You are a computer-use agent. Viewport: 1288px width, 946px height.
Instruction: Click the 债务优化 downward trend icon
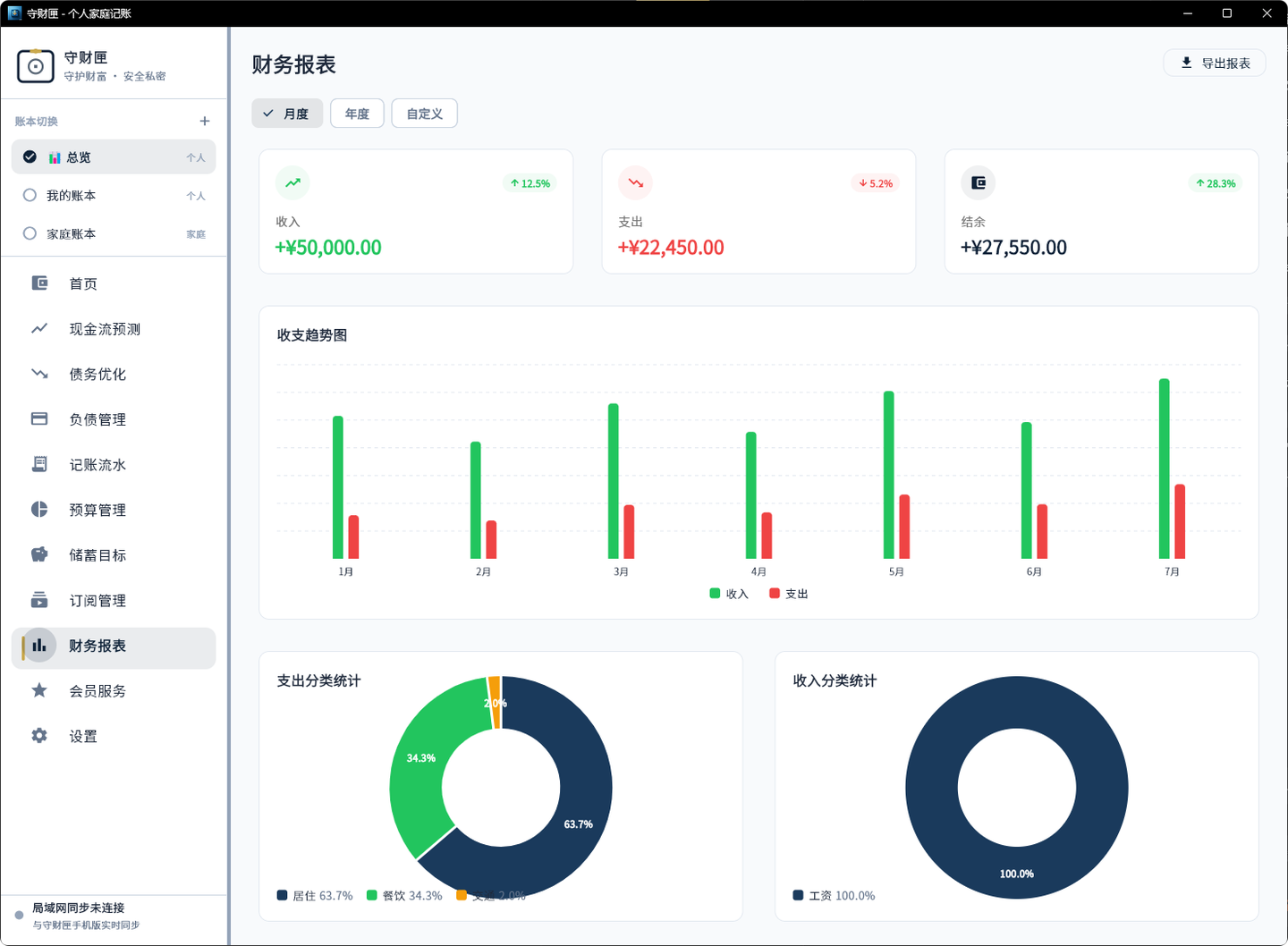[x=39, y=374]
